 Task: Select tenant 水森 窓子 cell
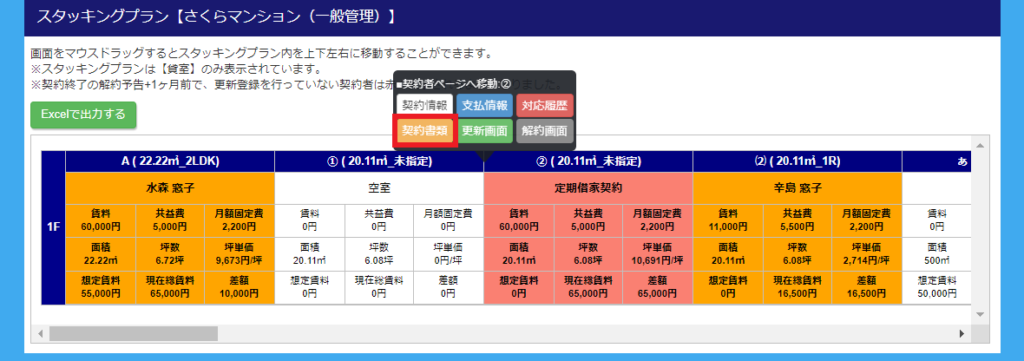(x=170, y=188)
